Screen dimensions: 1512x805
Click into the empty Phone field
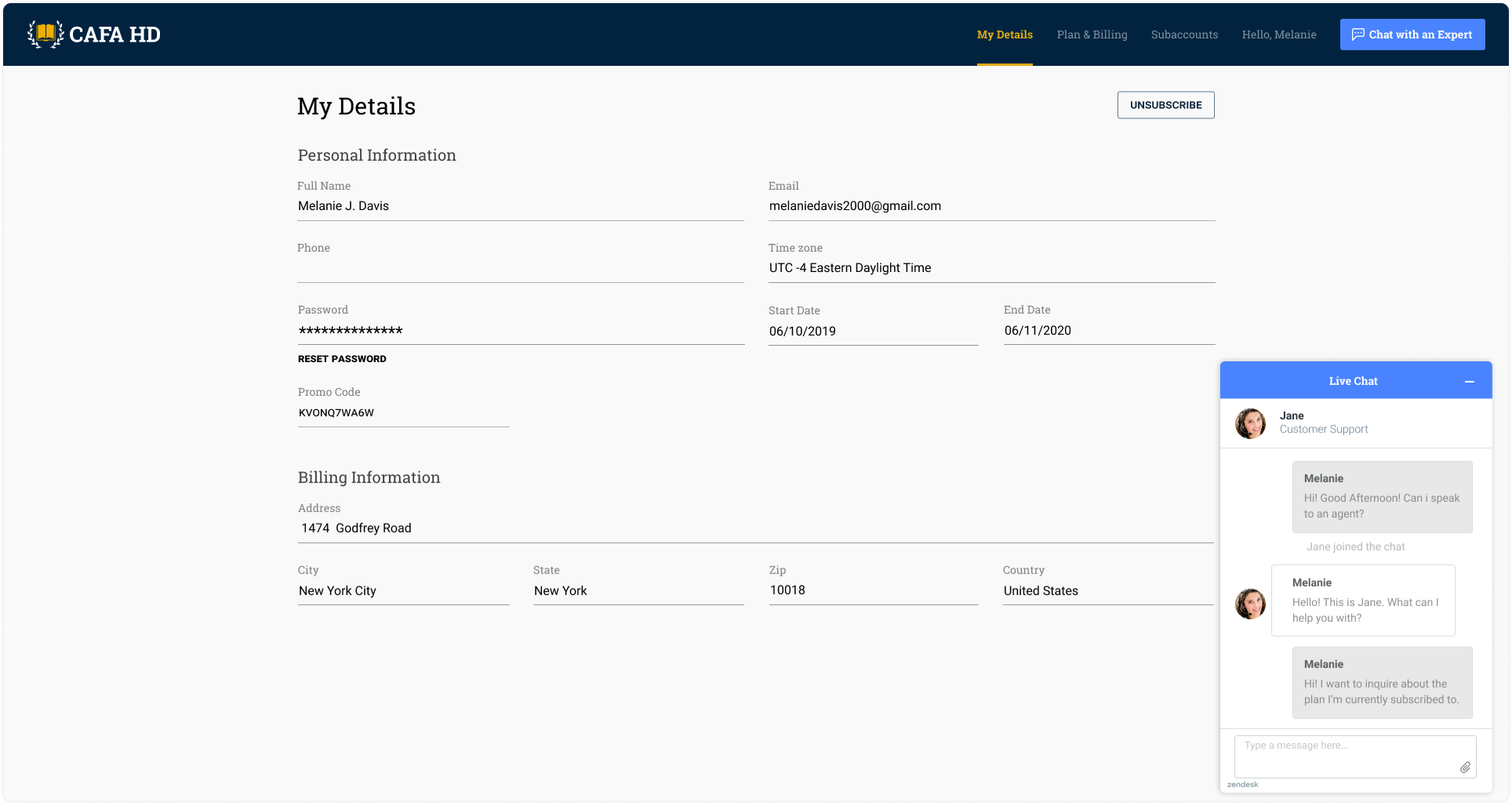[520, 268]
